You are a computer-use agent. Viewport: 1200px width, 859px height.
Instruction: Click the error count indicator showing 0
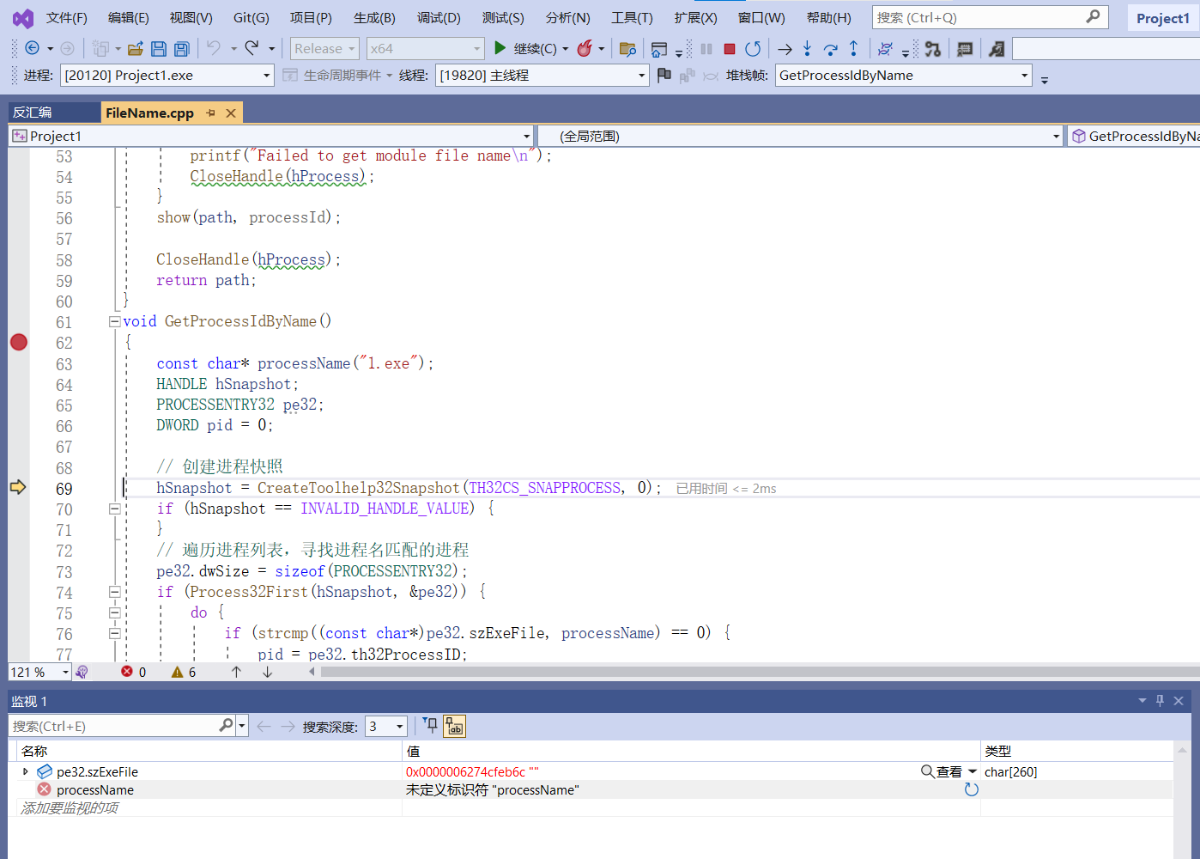[x=134, y=672]
